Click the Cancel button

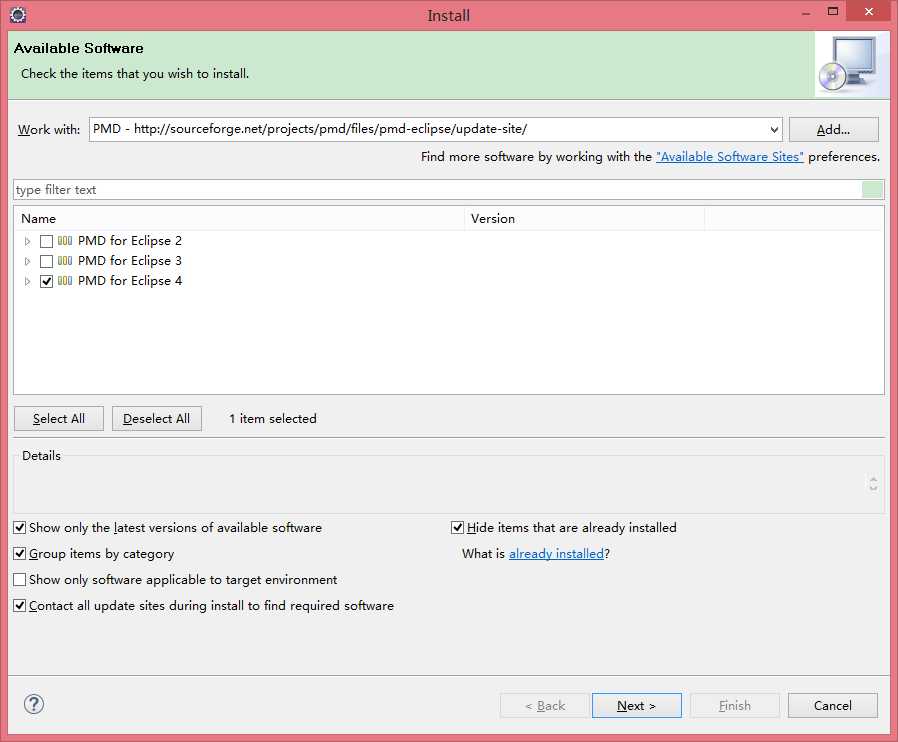pyautogui.click(x=833, y=705)
